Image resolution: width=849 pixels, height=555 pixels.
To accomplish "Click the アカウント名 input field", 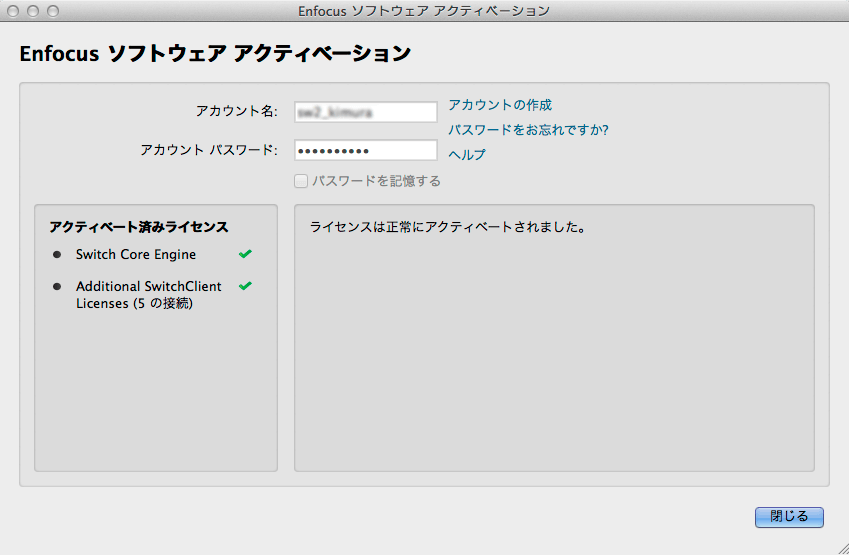I will pos(365,112).
